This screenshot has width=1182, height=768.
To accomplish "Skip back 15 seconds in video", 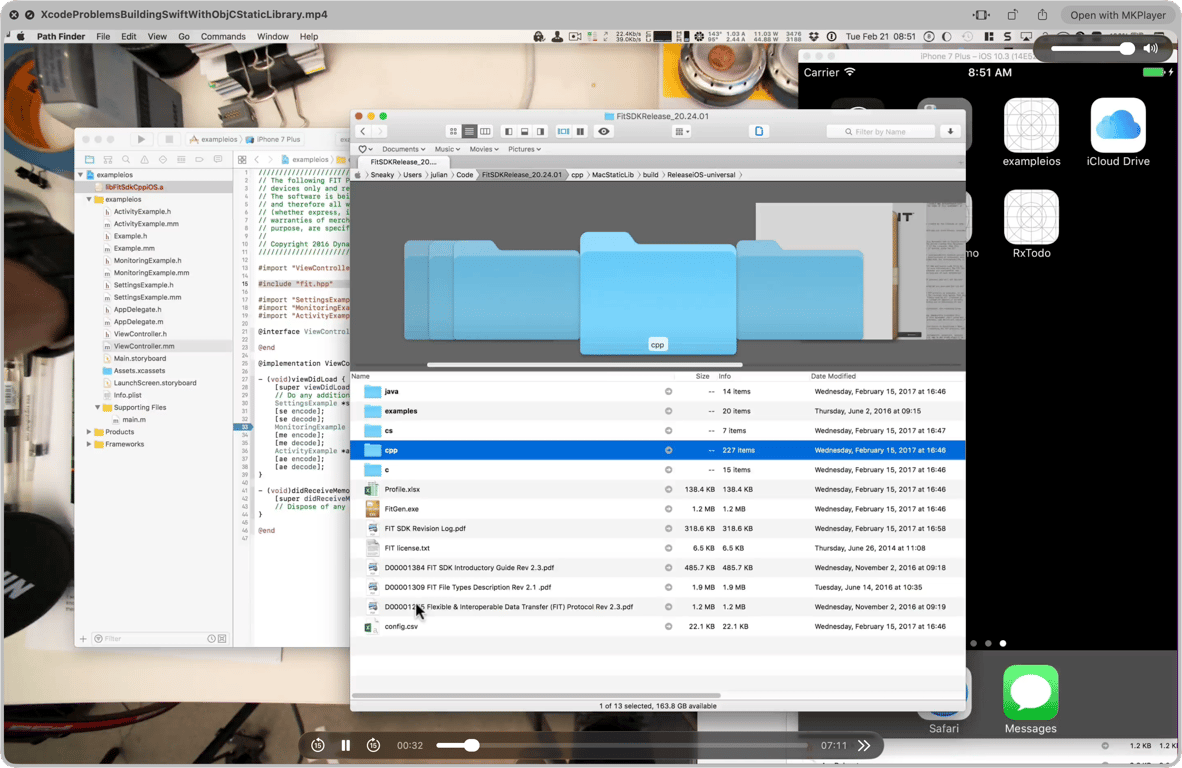I will pyautogui.click(x=317, y=745).
